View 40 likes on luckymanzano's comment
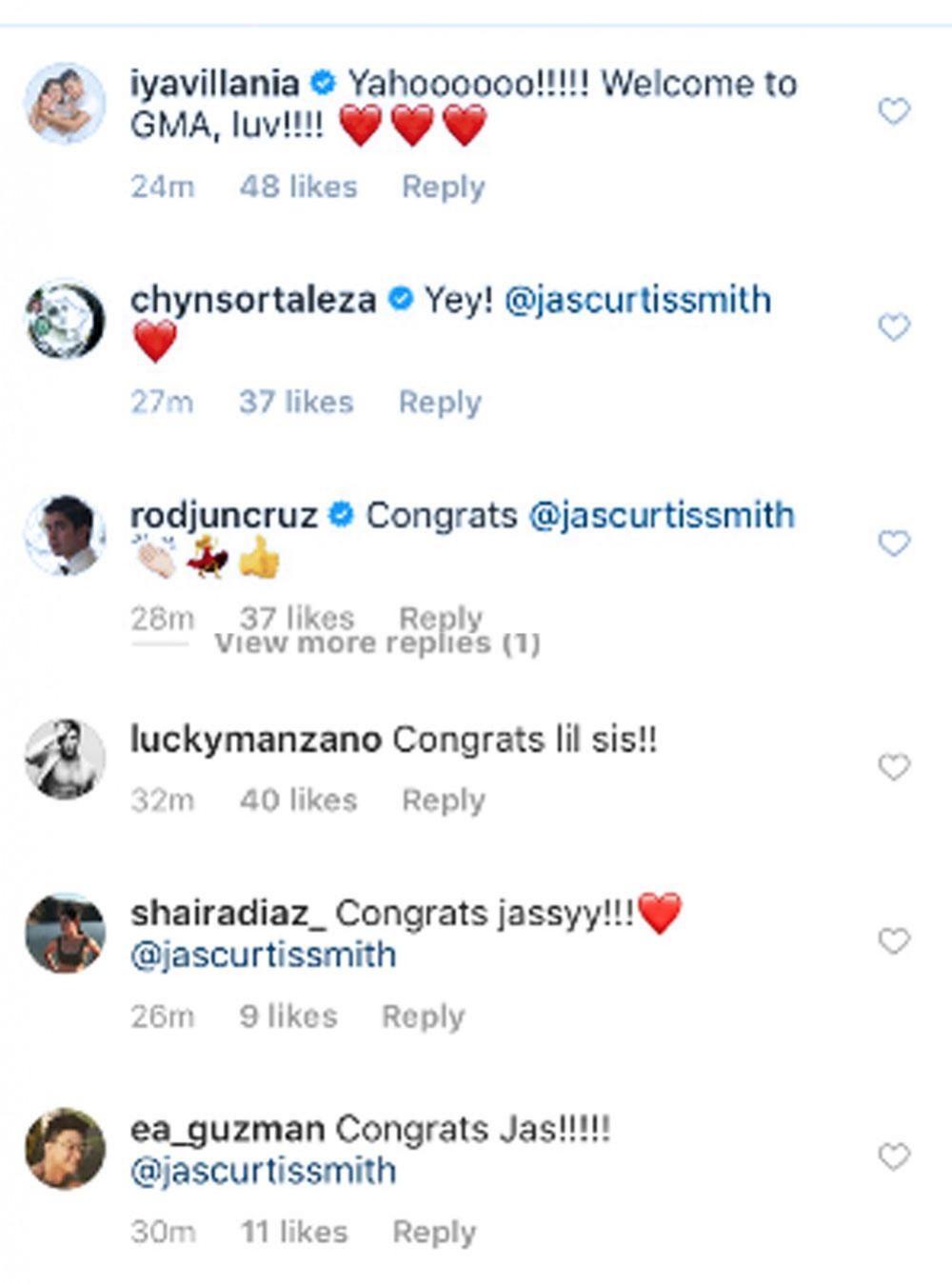Screen dimensions: 952x1284 [x=298, y=800]
